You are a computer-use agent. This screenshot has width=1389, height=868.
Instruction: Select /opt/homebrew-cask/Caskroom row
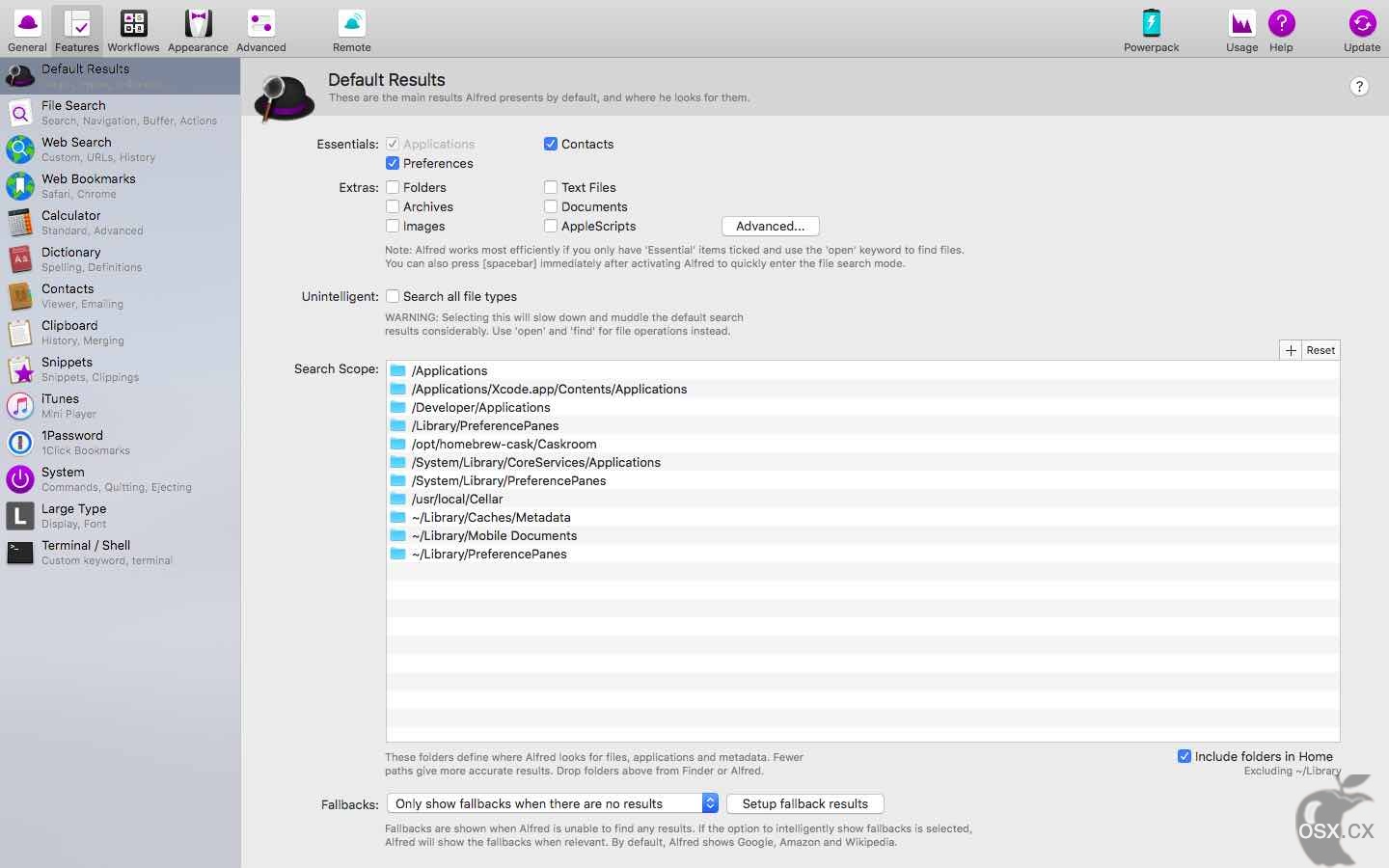pyautogui.click(x=862, y=444)
